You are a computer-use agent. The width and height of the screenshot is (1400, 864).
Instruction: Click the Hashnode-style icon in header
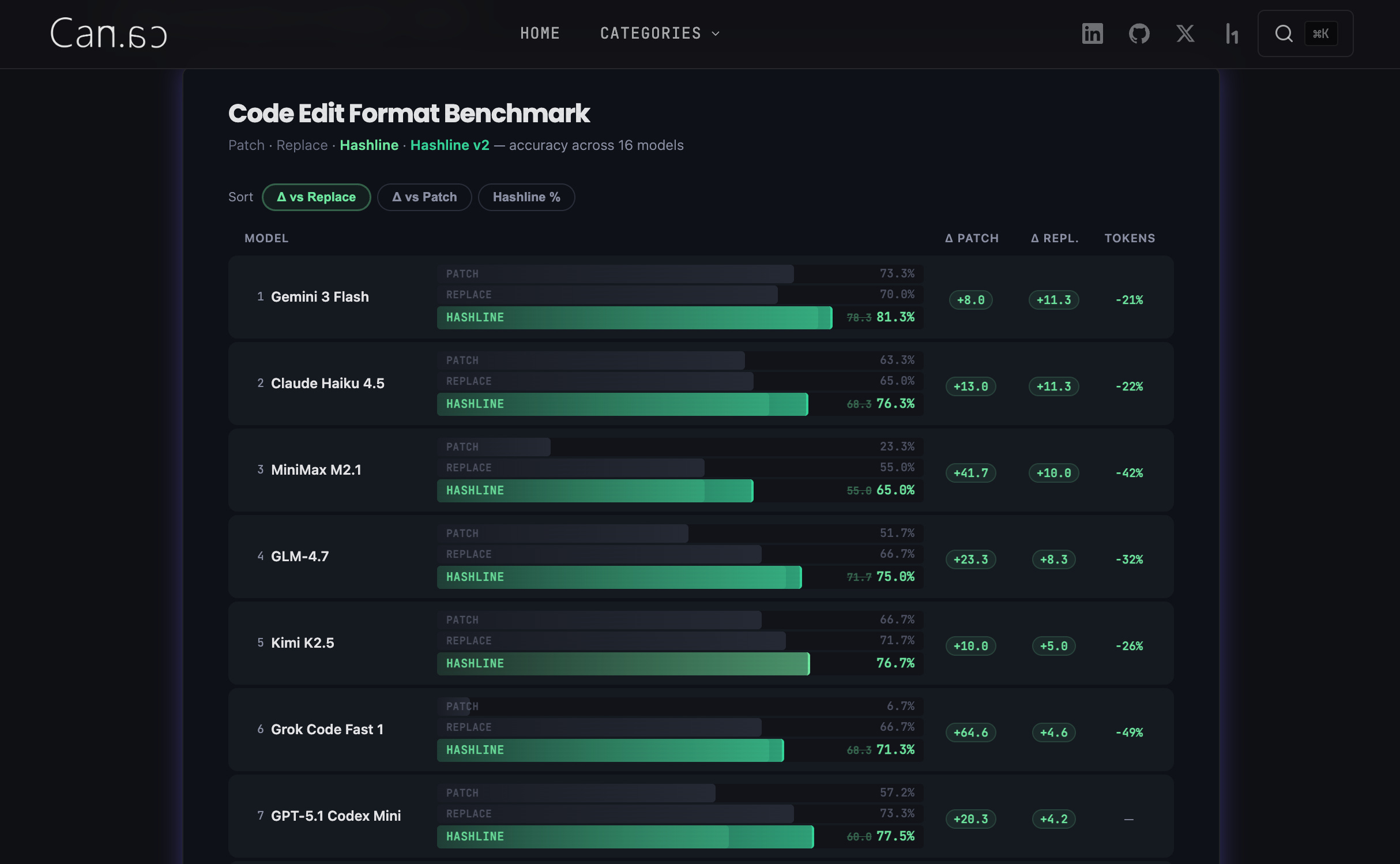click(x=1232, y=33)
